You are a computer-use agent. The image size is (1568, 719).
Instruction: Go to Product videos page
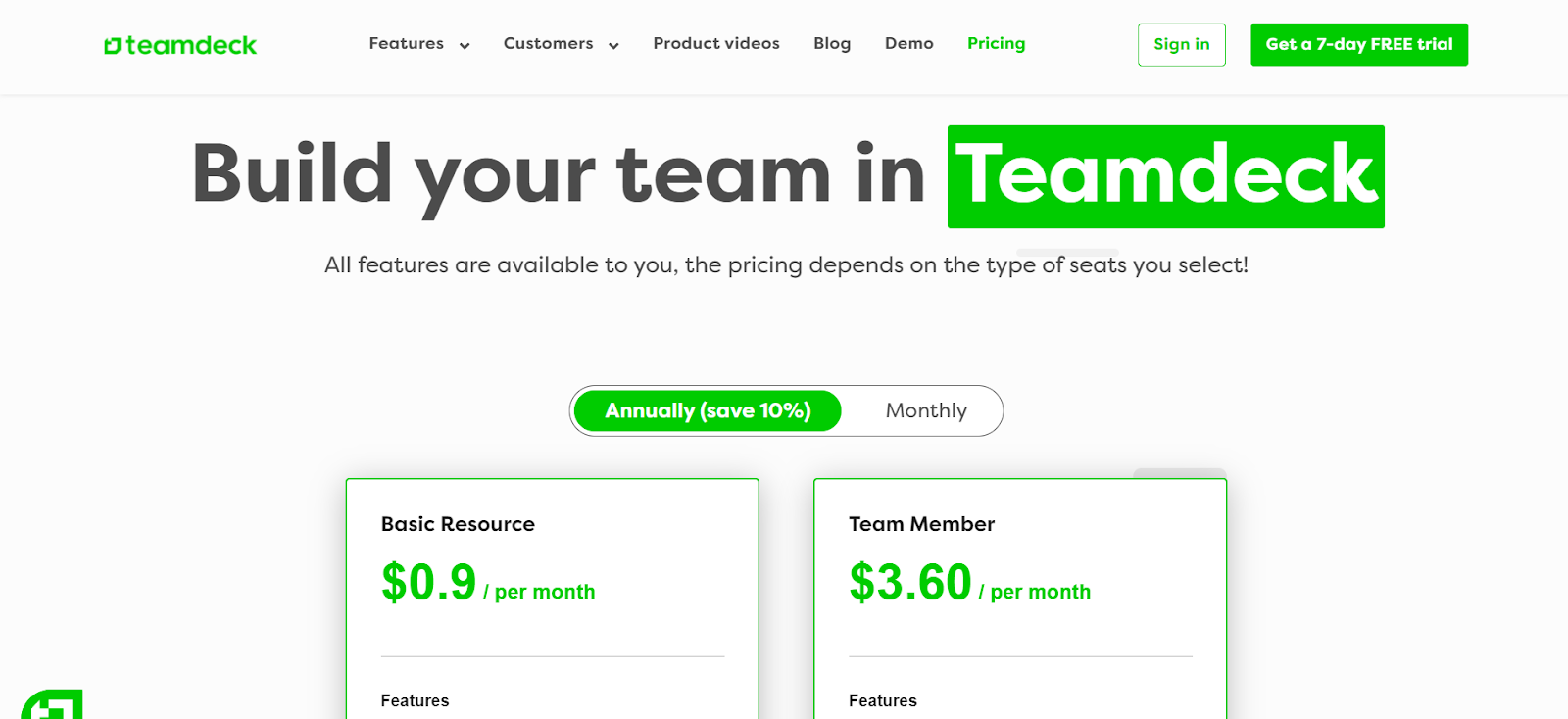[716, 44]
